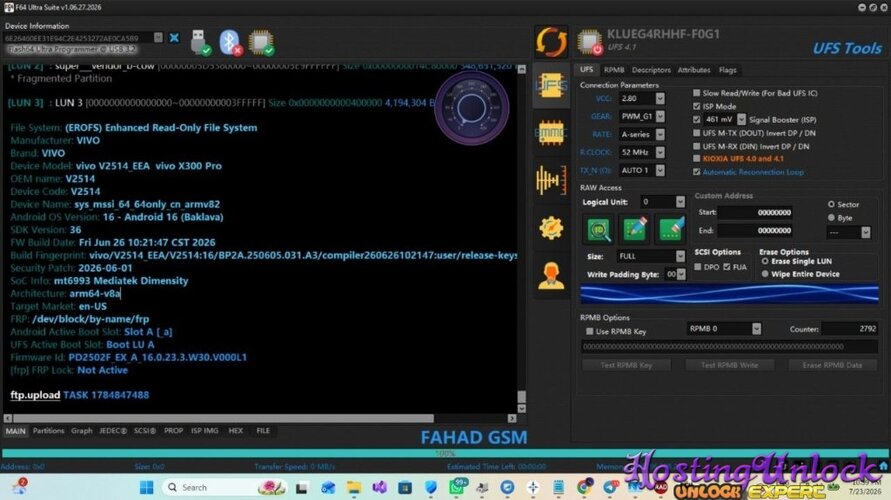The image size is (891, 500).
Task: Open the waveform signal sidebar icon
Action: pos(551,180)
